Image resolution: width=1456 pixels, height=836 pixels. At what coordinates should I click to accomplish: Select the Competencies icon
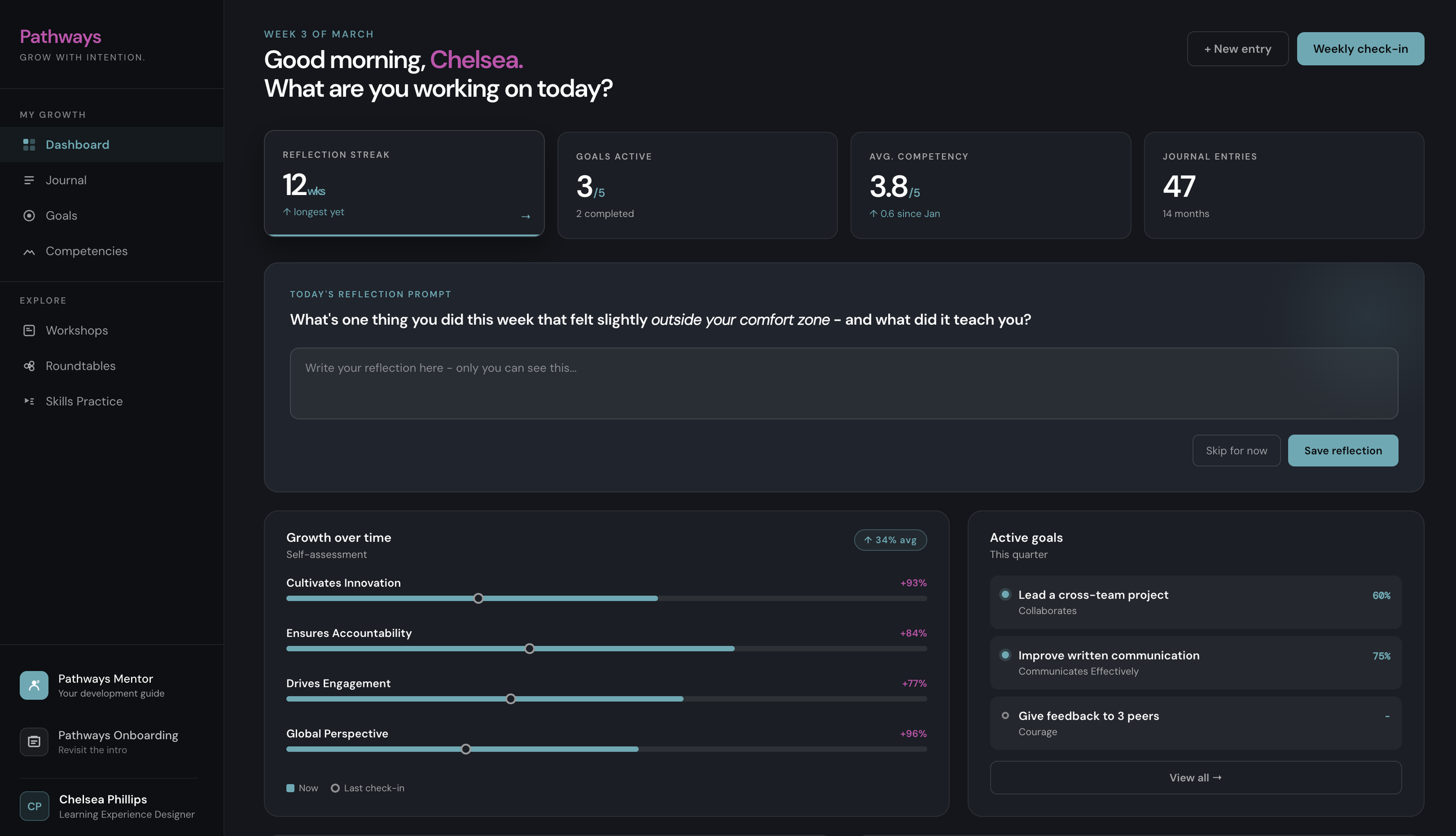(x=29, y=251)
